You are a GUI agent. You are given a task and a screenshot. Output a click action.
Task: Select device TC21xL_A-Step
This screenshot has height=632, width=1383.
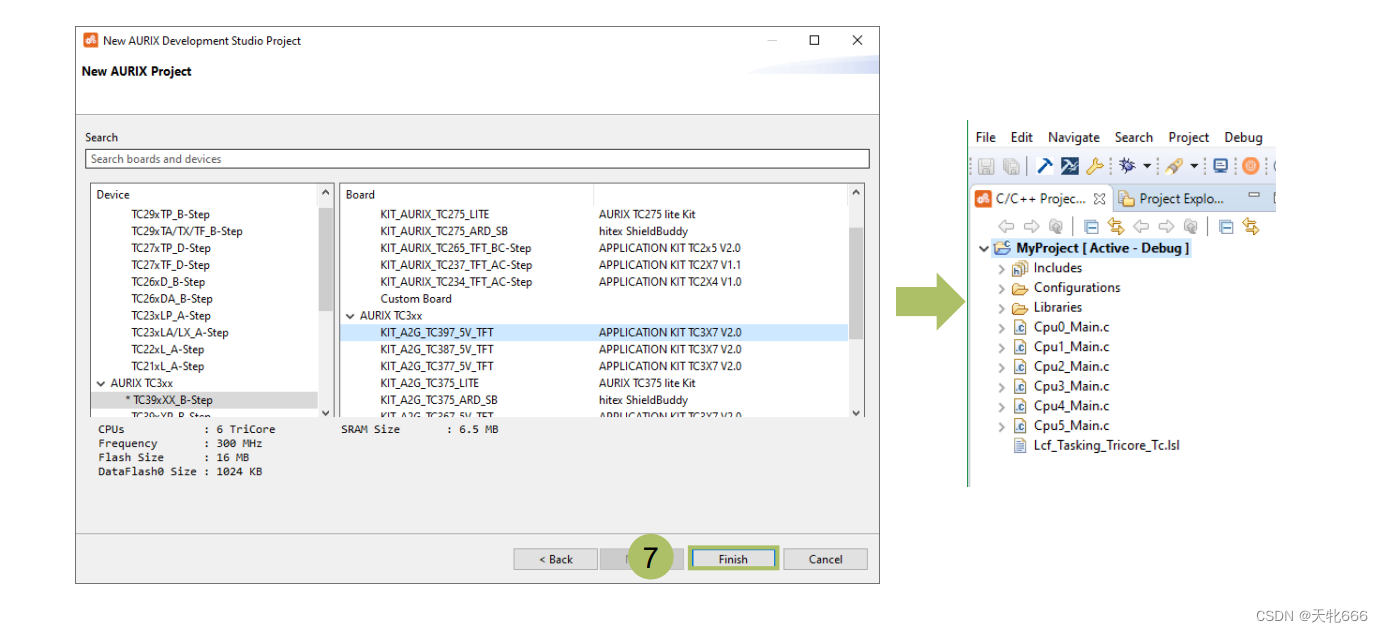tap(167, 367)
